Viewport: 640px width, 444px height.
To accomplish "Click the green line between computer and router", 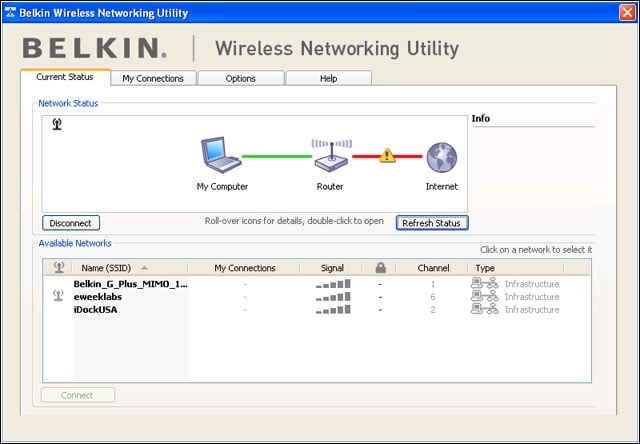I will point(277,156).
